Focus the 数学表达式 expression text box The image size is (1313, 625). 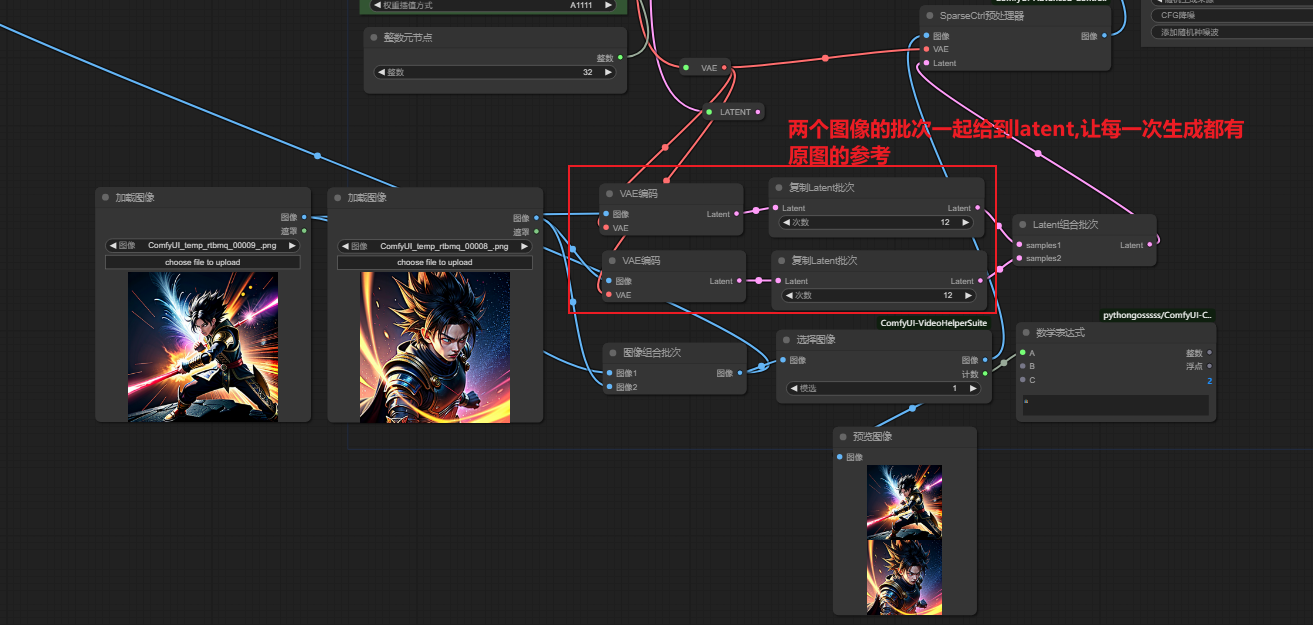pyautogui.click(x=1115, y=405)
